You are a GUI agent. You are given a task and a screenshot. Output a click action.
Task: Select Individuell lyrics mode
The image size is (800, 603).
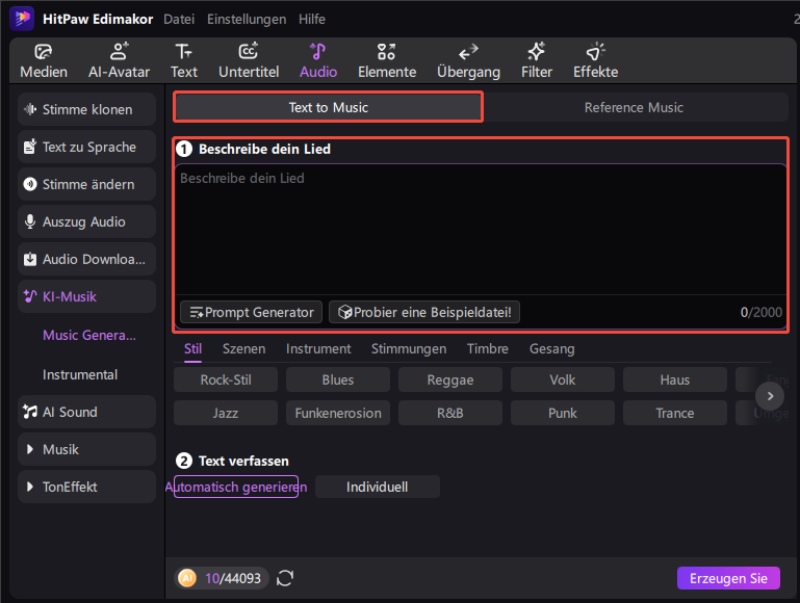377,487
